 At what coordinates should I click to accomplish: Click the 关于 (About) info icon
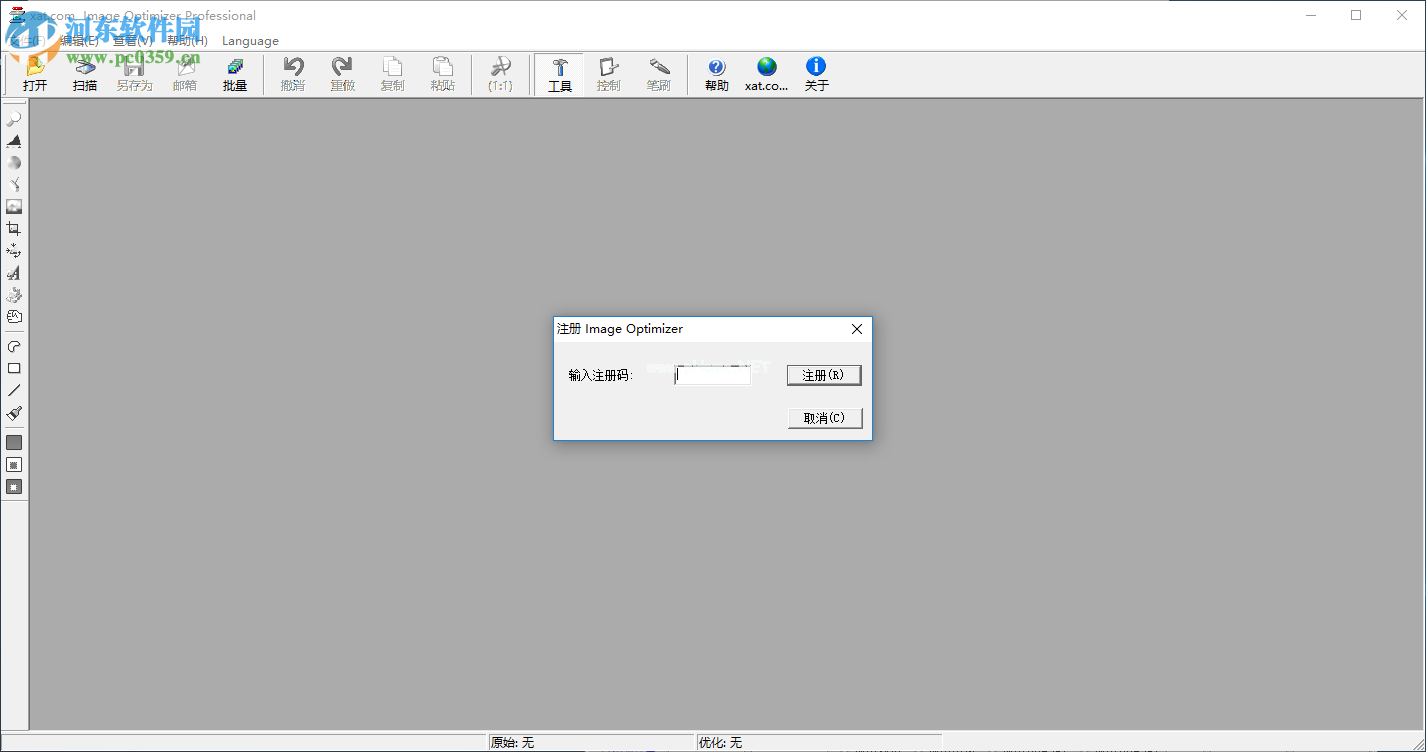[817, 74]
